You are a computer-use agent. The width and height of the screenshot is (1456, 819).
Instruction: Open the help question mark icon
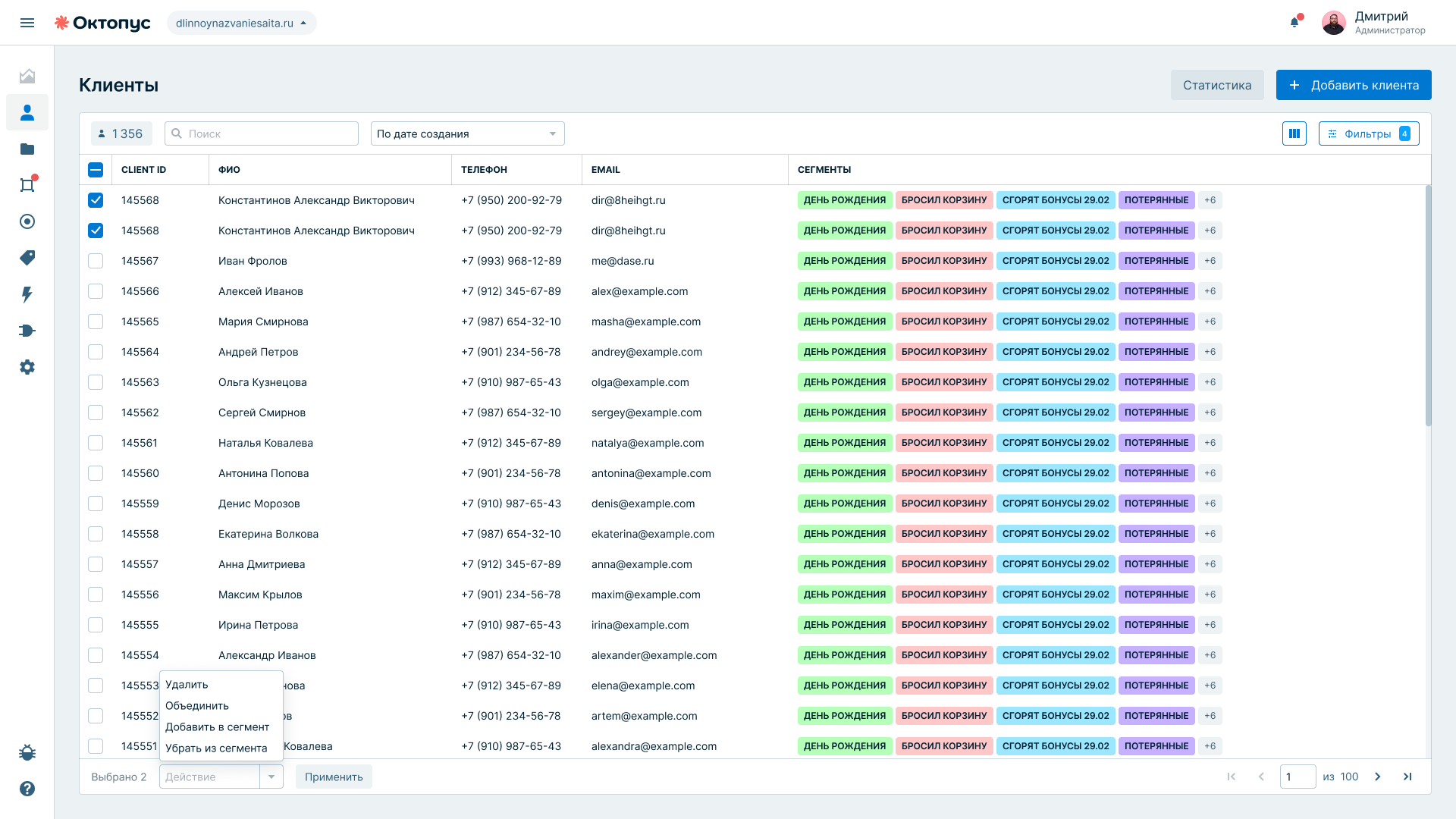[27, 789]
